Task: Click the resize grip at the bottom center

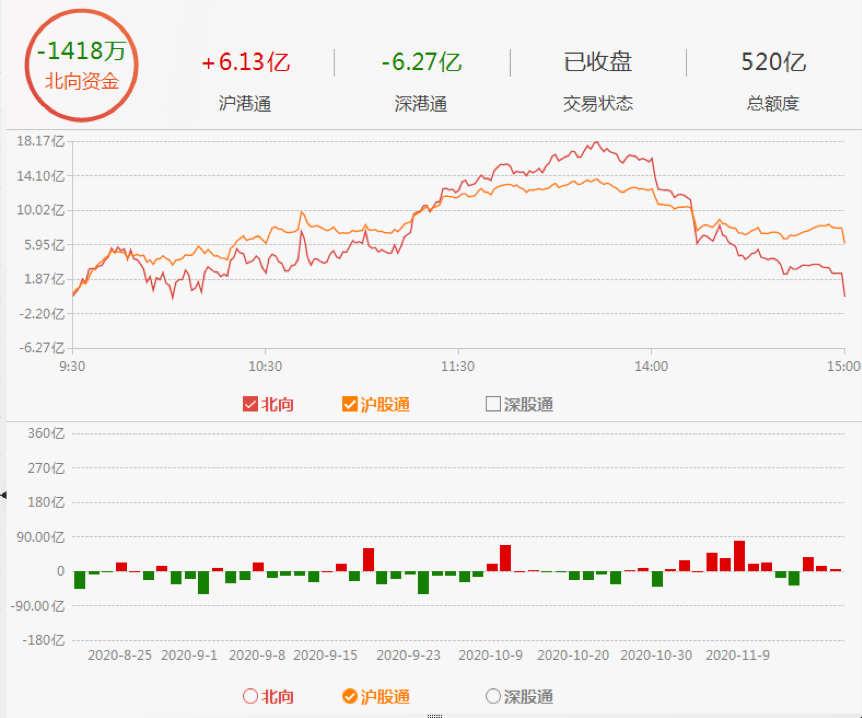Action: pyautogui.click(x=434, y=716)
